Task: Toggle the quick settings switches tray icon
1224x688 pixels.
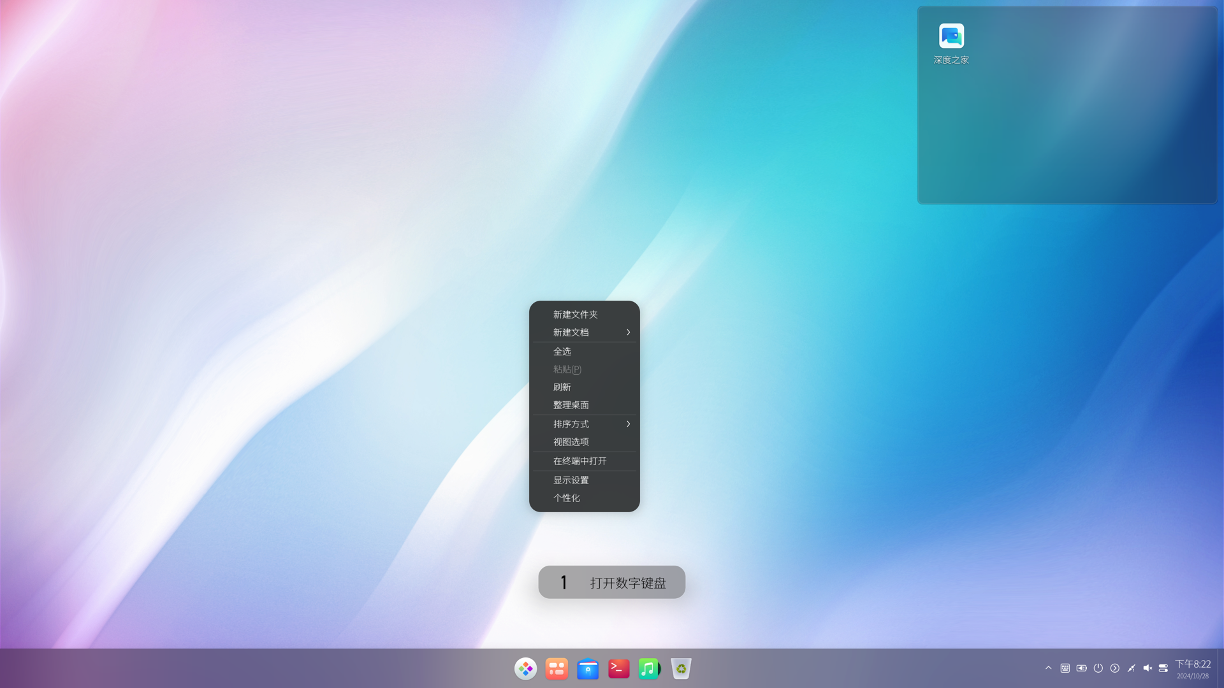Action: click(1163, 668)
